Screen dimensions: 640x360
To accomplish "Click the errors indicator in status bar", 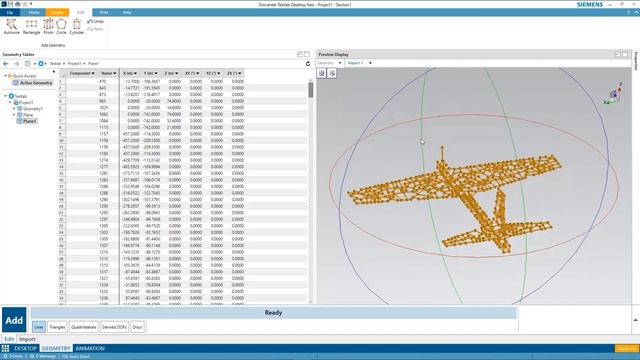I will (13, 356).
